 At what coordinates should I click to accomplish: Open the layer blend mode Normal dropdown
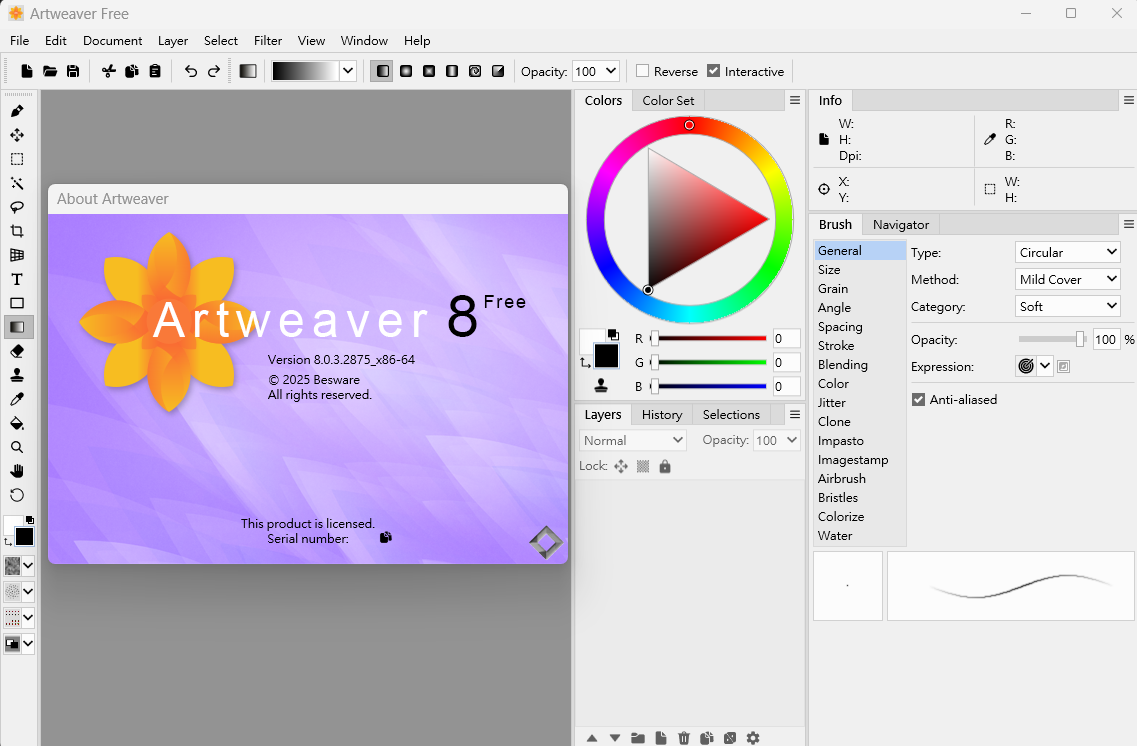pyautogui.click(x=633, y=440)
